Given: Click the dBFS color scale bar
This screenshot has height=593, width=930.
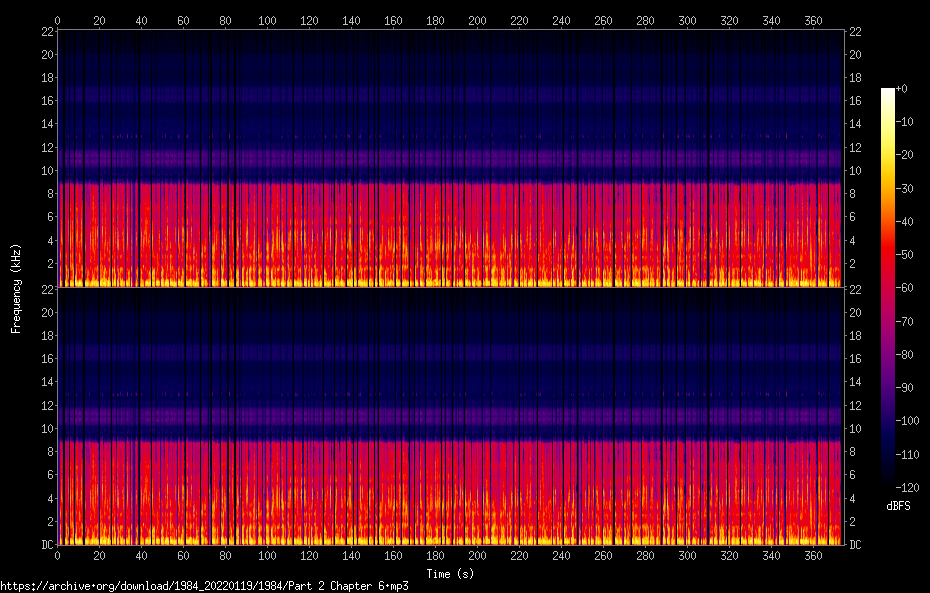Looking at the screenshot, I should (x=887, y=288).
